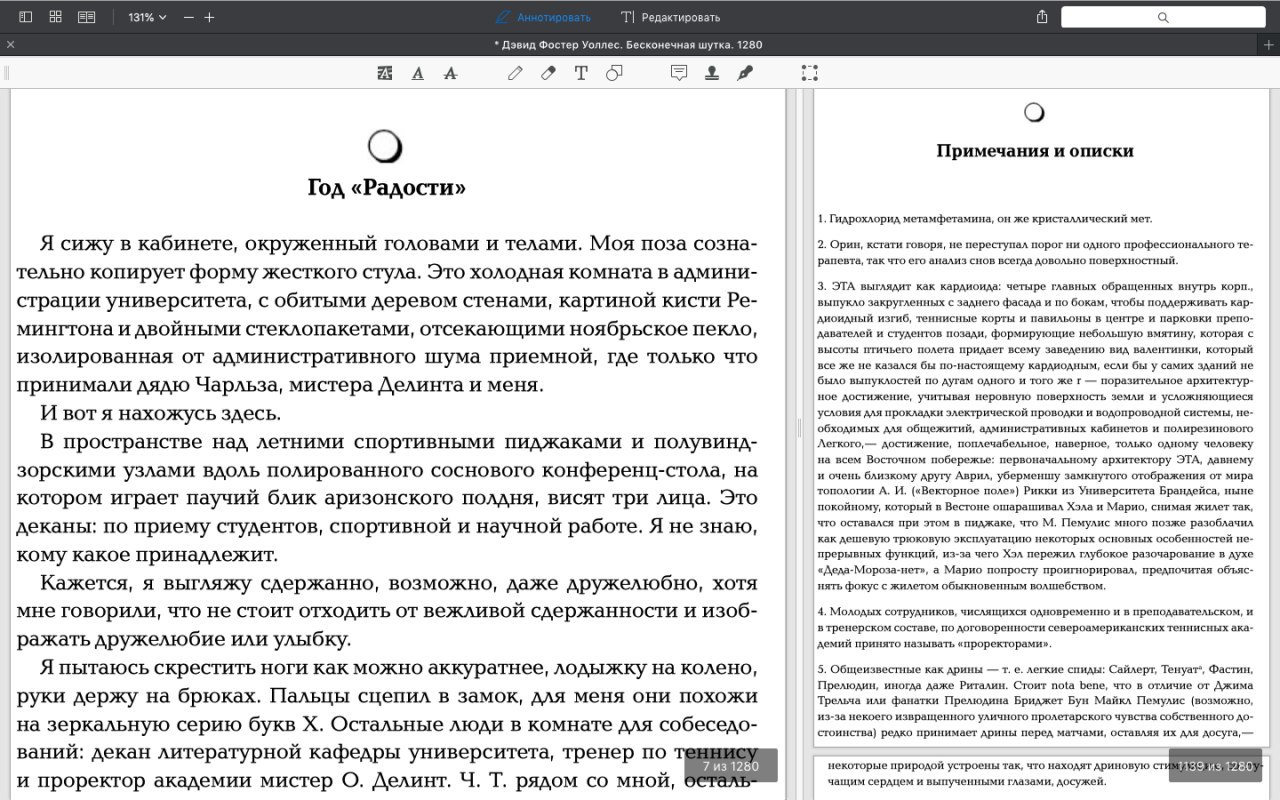Click the line И вот я нахожусь здесь.
This screenshot has width=1280, height=800.
(x=161, y=413)
